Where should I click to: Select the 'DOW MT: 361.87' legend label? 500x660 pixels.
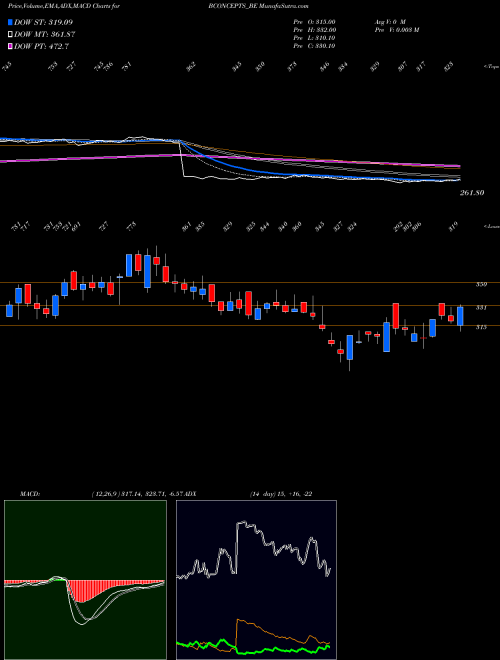click(x=45, y=35)
